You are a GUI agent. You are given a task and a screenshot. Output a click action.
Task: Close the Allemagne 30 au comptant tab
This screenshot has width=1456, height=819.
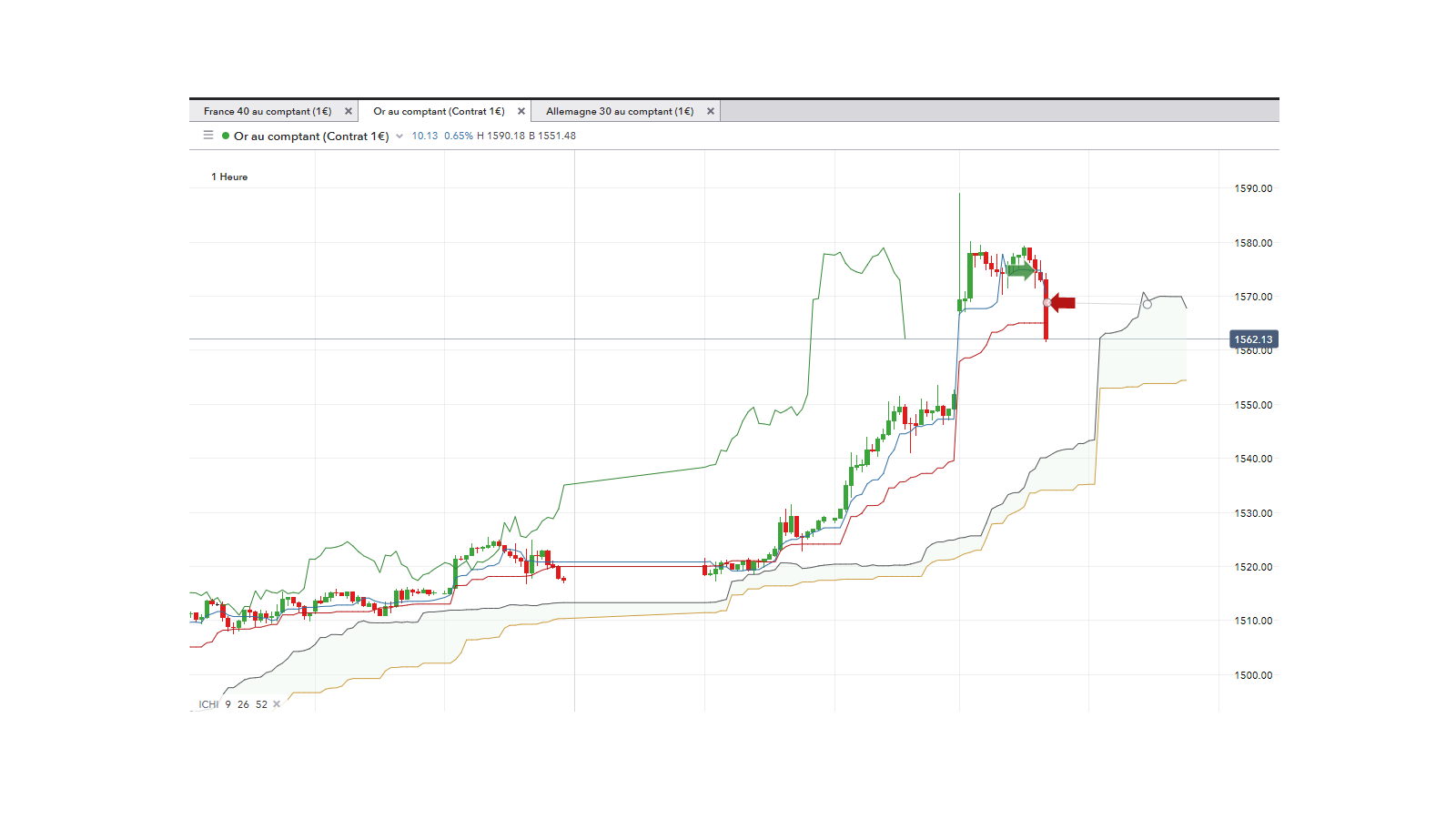pyautogui.click(x=711, y=112)
